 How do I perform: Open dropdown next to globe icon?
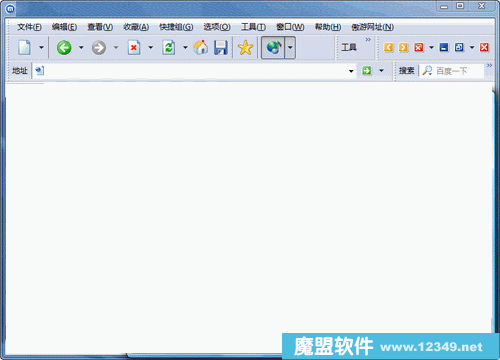coord(290,48)
